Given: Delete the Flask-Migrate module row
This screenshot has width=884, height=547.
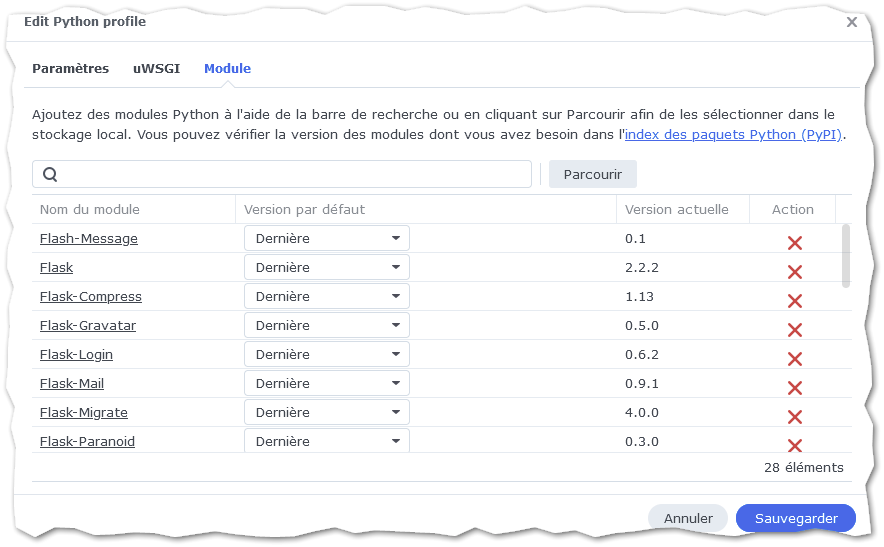Looking at the screenshot, I should [795, 417].
